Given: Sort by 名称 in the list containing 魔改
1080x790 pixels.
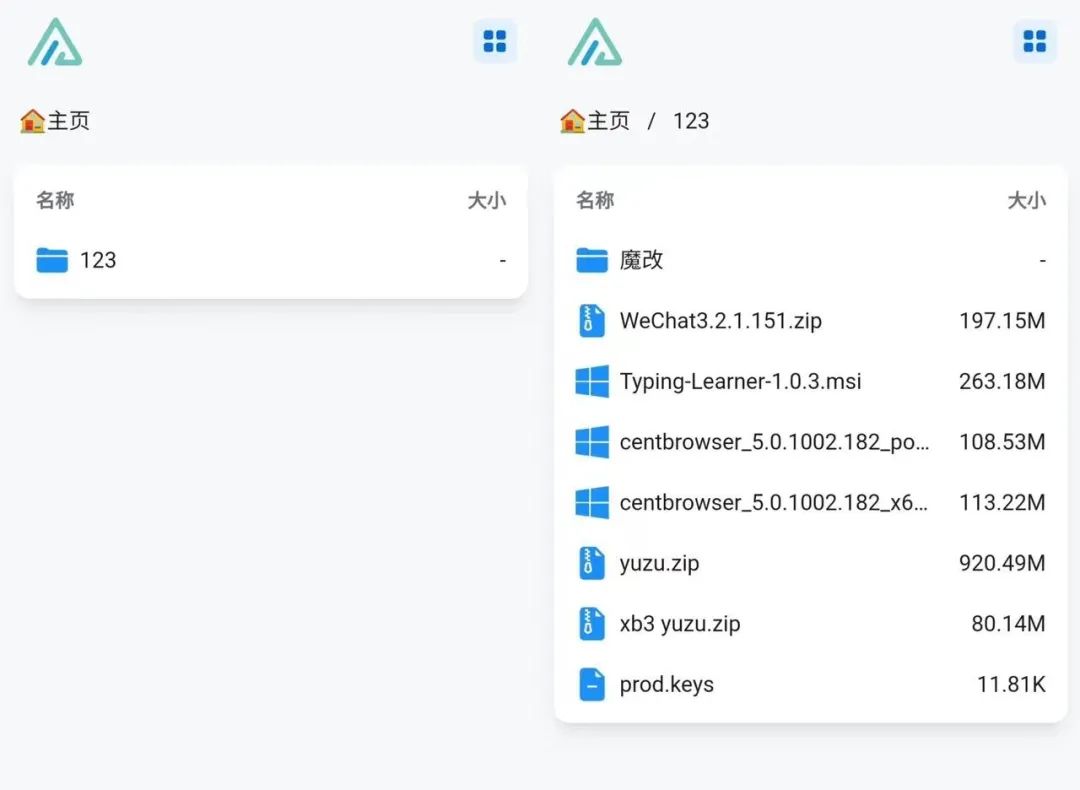Looking at the screenshot, I should coord(595,200).
